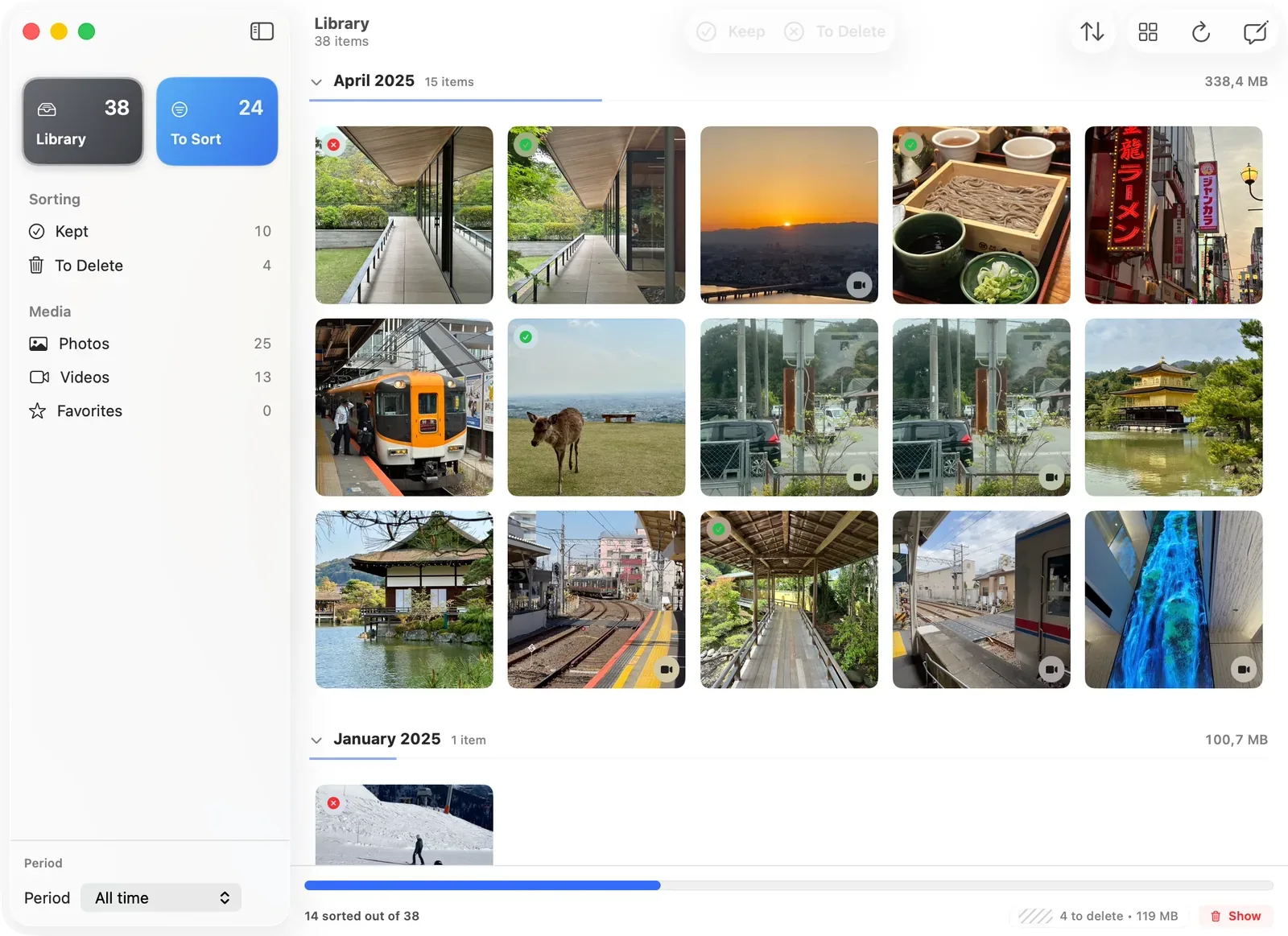Click 4 to delete 119 MB status
The image size is (1288, 936).
click(1119, 916)
